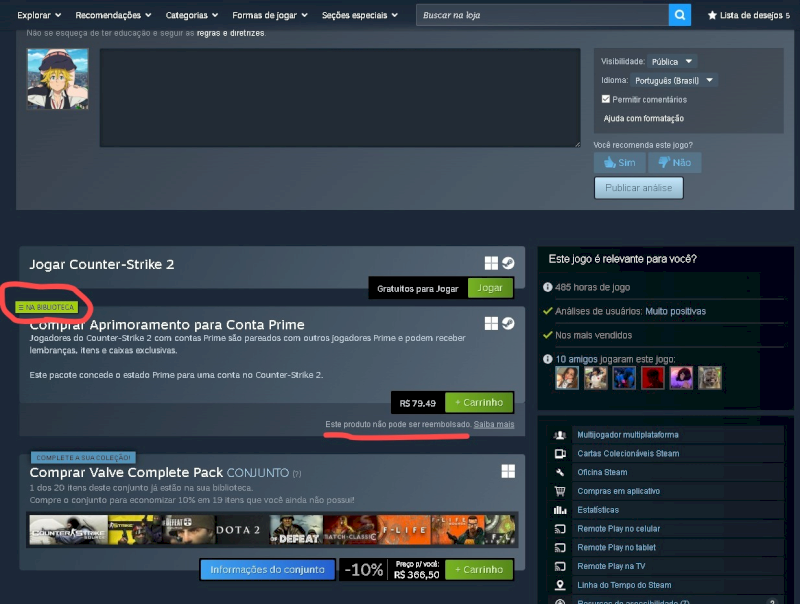
Task: Open Multijogador multiplataforma link
Action: (628, 435)
